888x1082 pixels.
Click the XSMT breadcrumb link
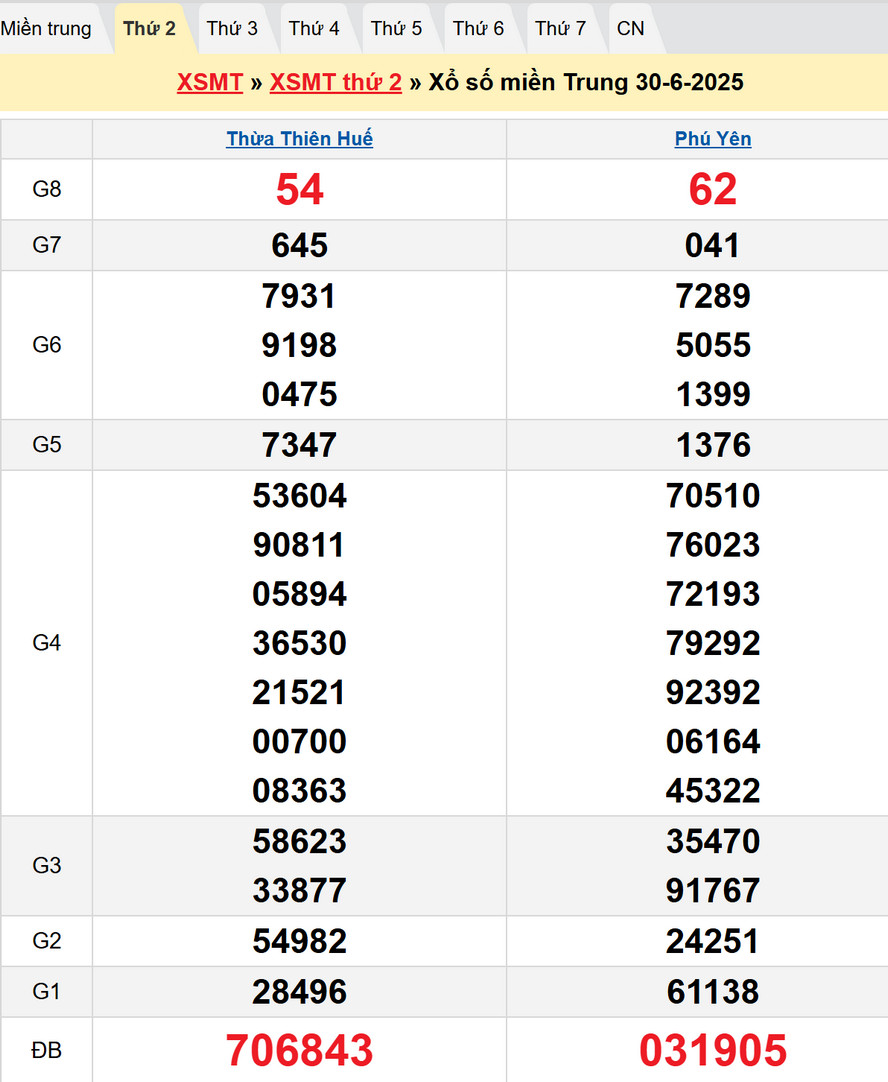pos(210,82)
